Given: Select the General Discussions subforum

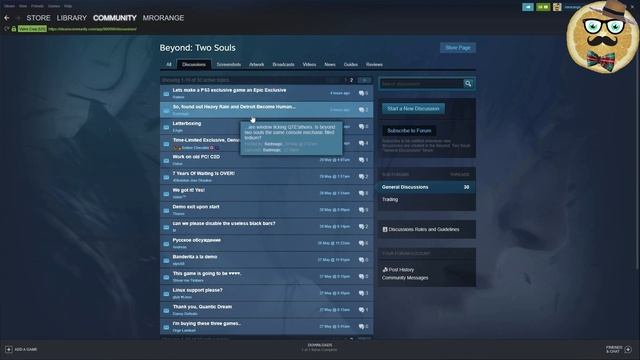Looking at the screenshot, I should coord(427,187).
